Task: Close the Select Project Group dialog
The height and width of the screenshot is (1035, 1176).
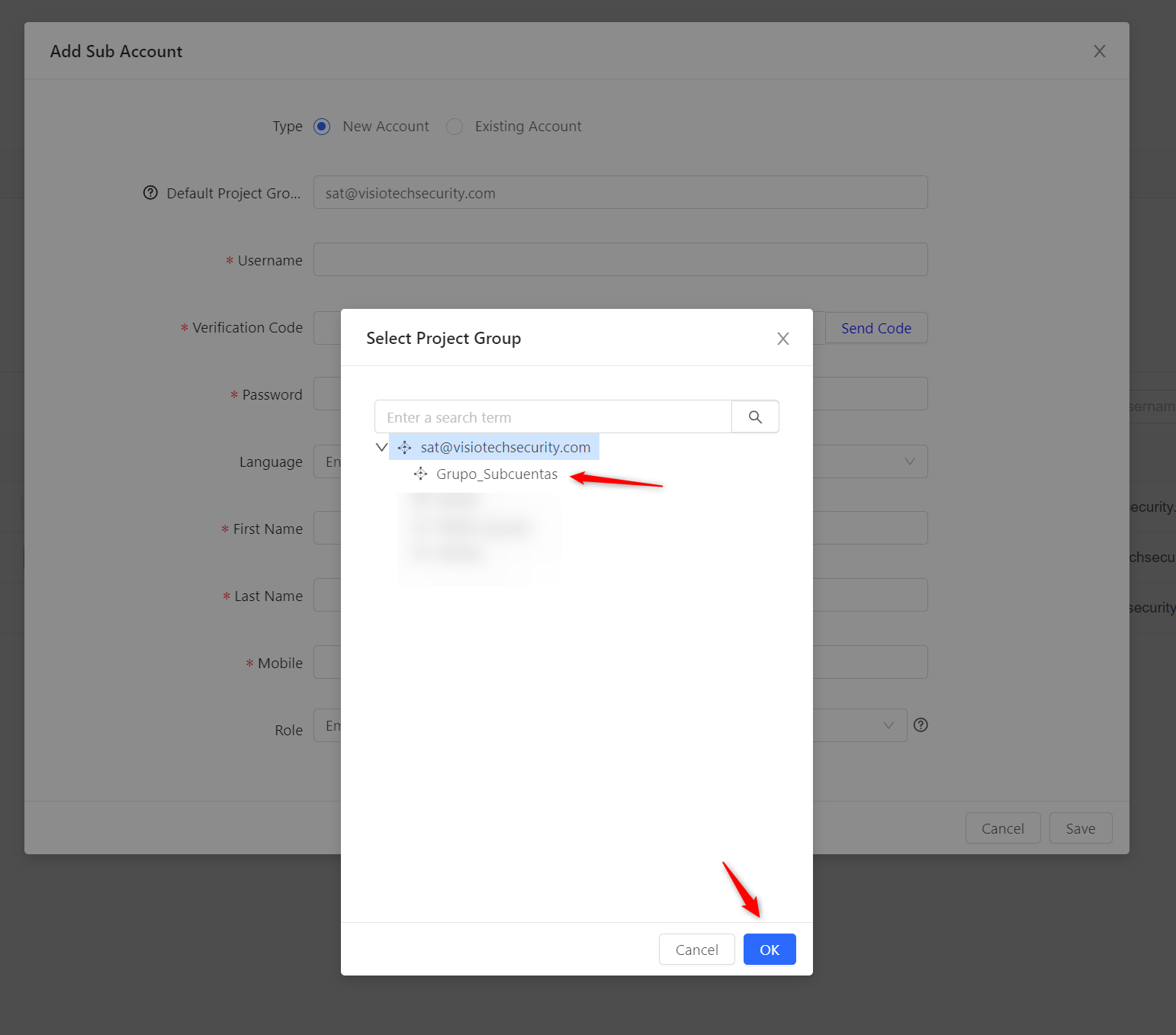Action: click(x=782, y=339)
